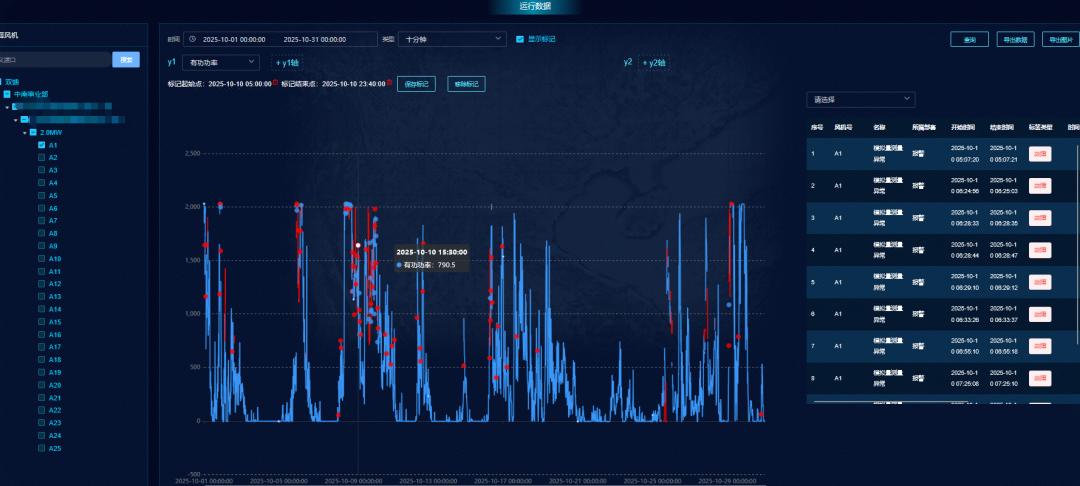Click the 查询 query button
The image size is (1080, 486).
coord(969,40)
